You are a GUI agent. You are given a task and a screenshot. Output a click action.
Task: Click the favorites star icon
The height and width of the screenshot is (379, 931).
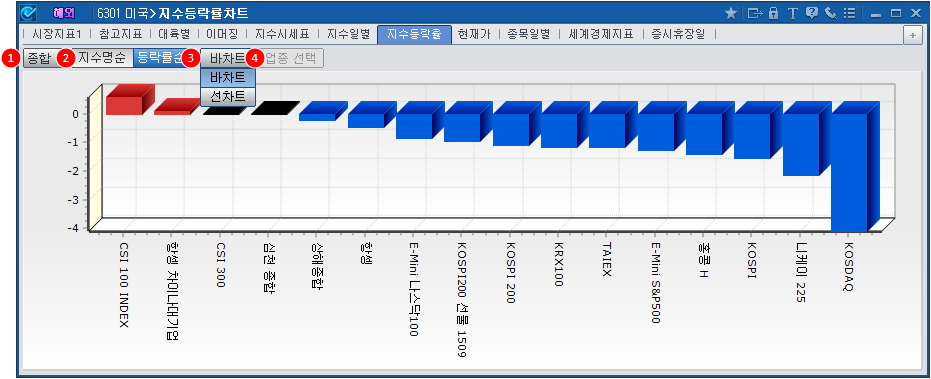[x=731, y=12]
